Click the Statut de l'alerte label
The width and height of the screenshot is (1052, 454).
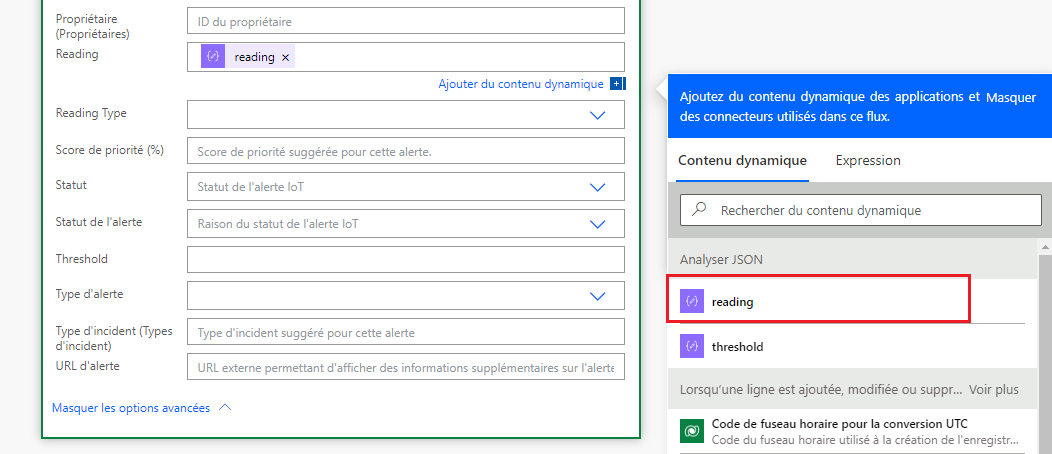[x=99, y=221]
